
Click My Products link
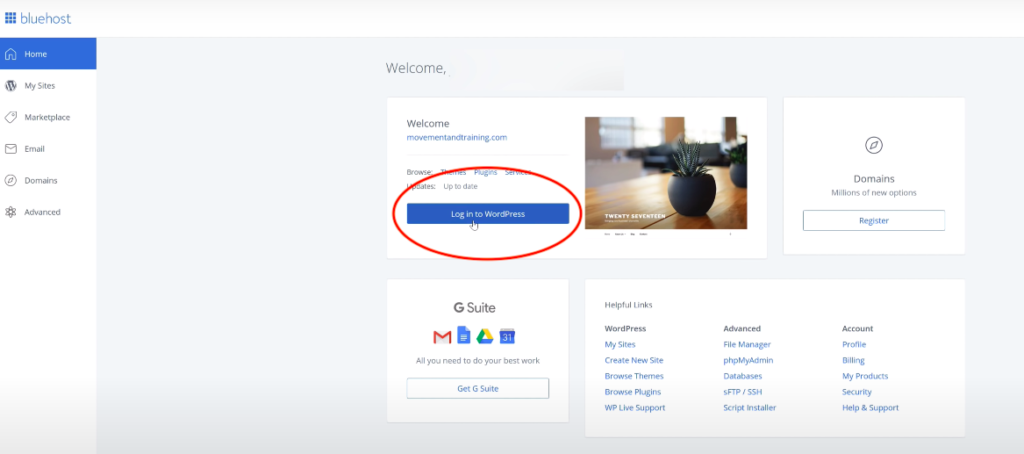pos(865,376)
